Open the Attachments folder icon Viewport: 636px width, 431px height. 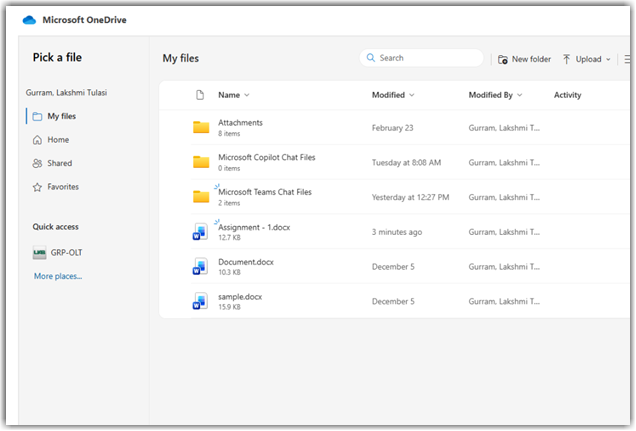tap(201, 128)
